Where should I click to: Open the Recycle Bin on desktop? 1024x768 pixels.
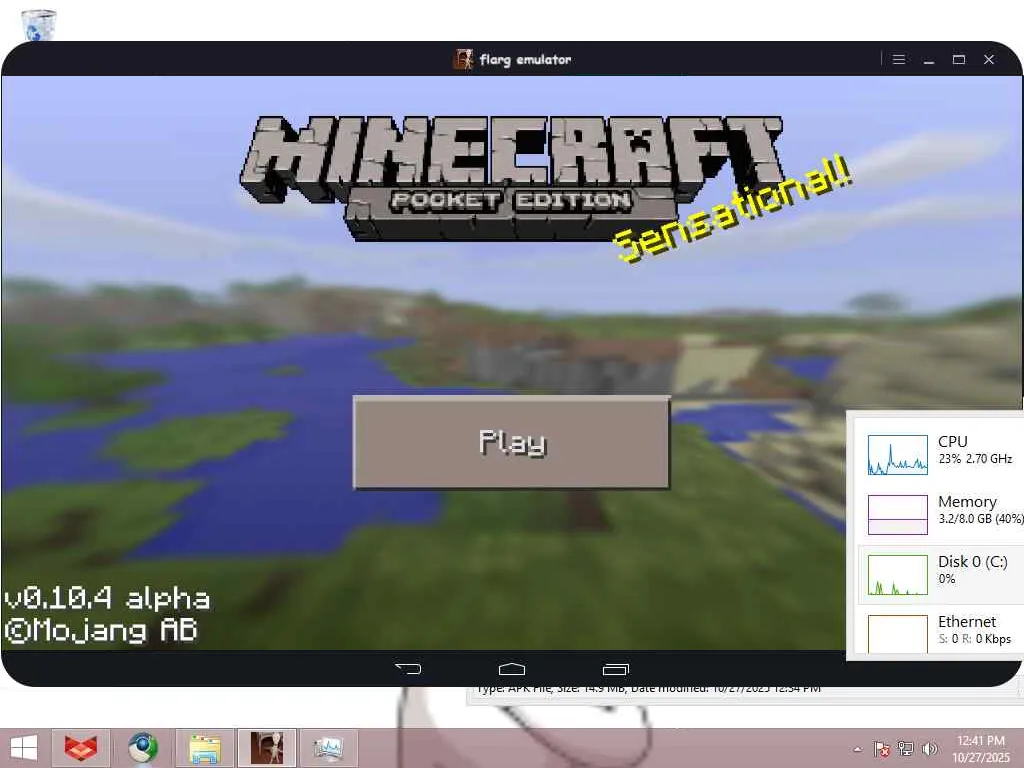(39, 25)
